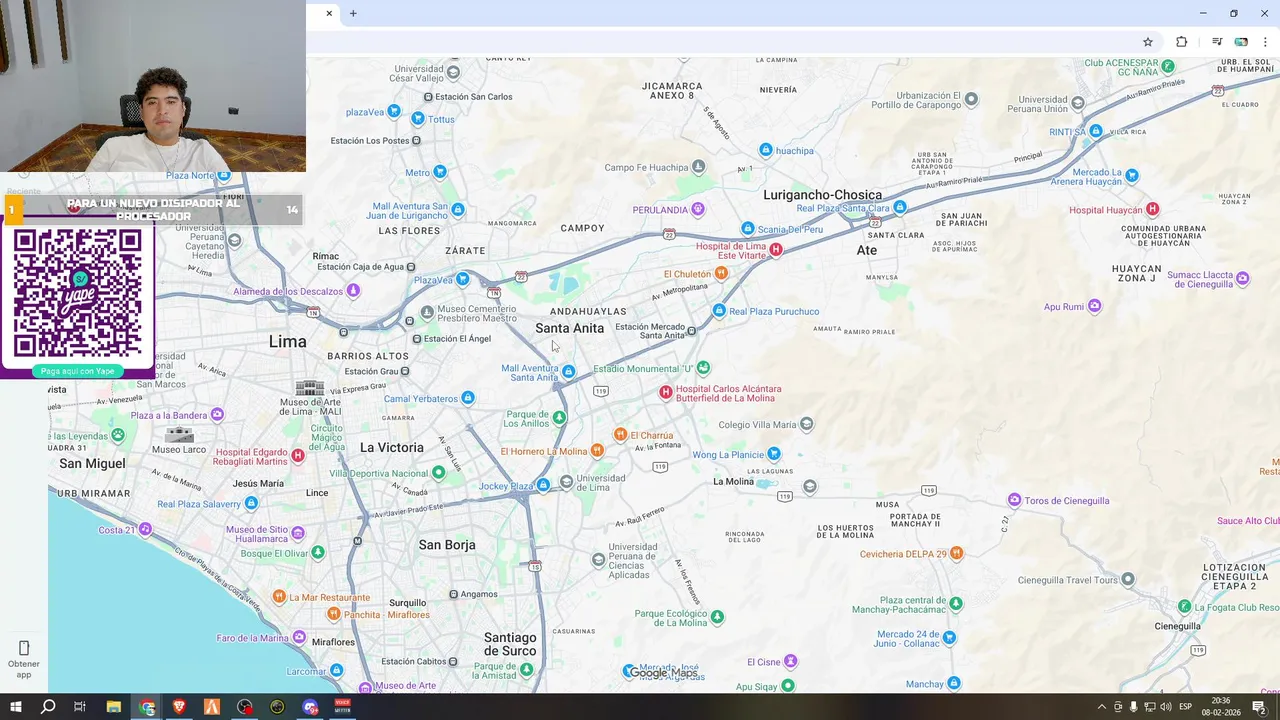Viewport: 1280px width, 720px height.
Task: Select the Camal Yerbateros shopping pin
Action: [x=468, y=398]
